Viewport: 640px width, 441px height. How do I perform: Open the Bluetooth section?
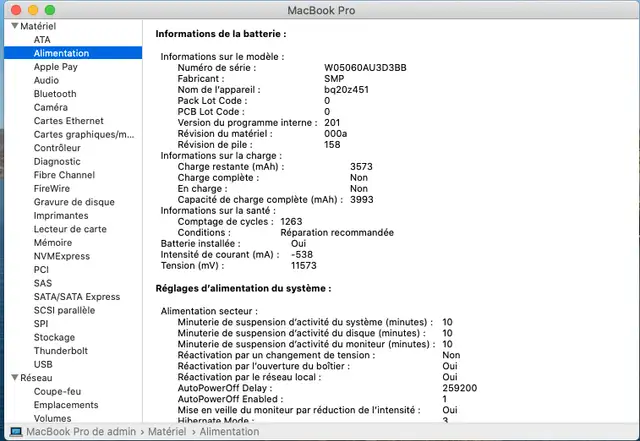tap(55, 94)
